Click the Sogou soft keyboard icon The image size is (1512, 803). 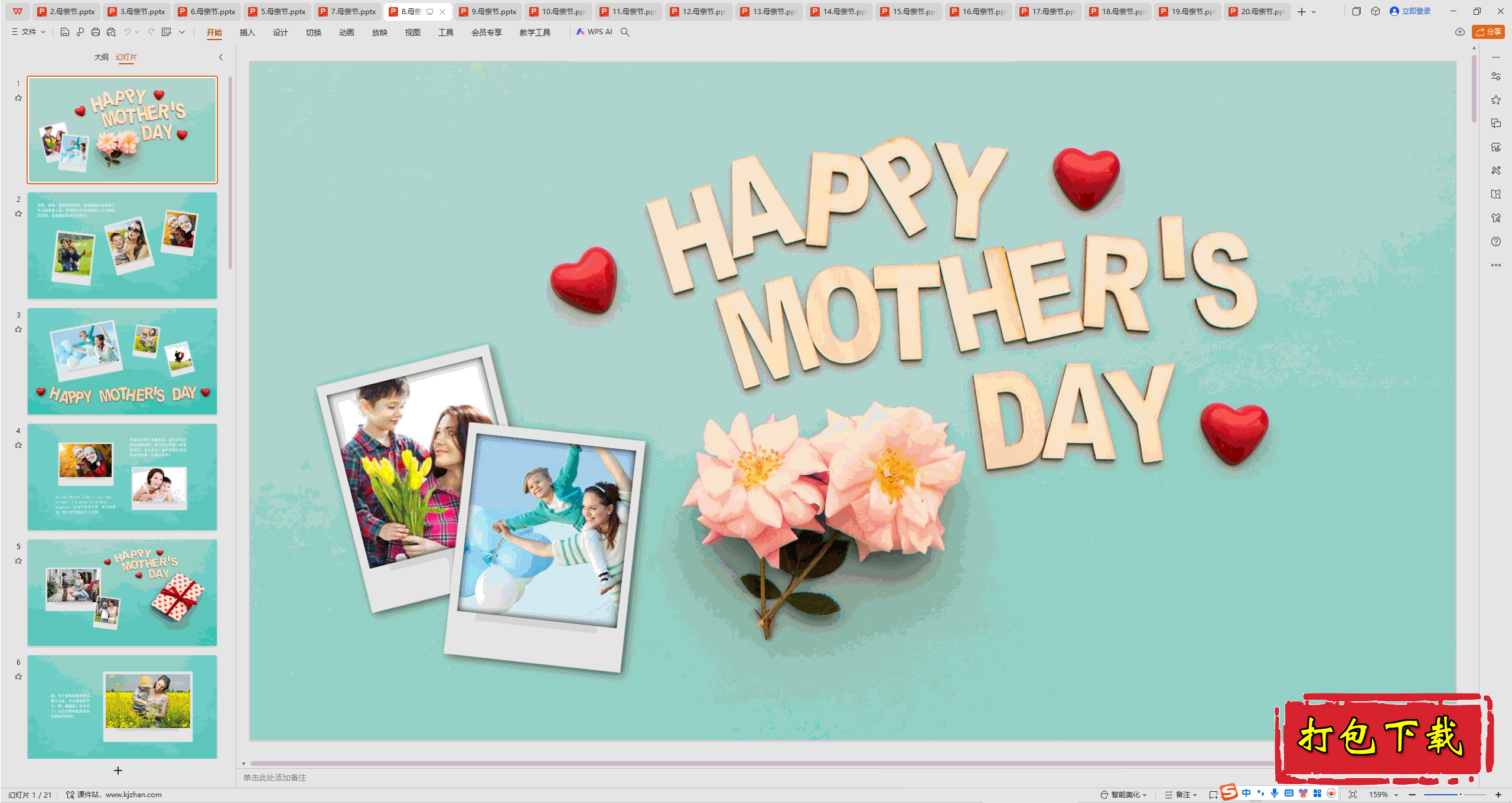[x=1289, y=793]
